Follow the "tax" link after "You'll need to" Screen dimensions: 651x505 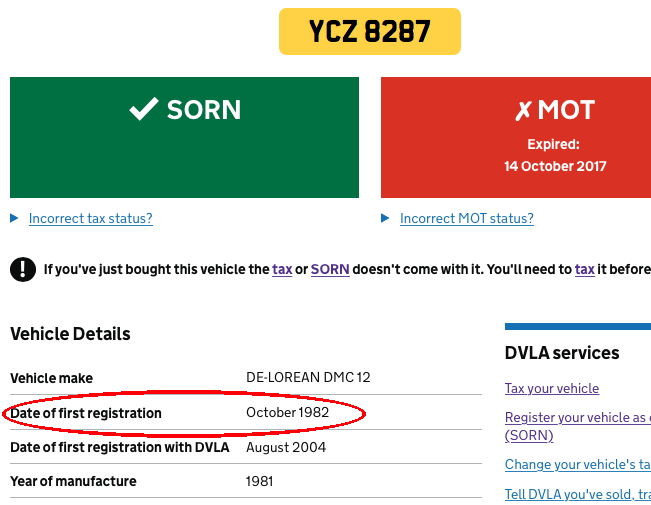click(584, 269)
